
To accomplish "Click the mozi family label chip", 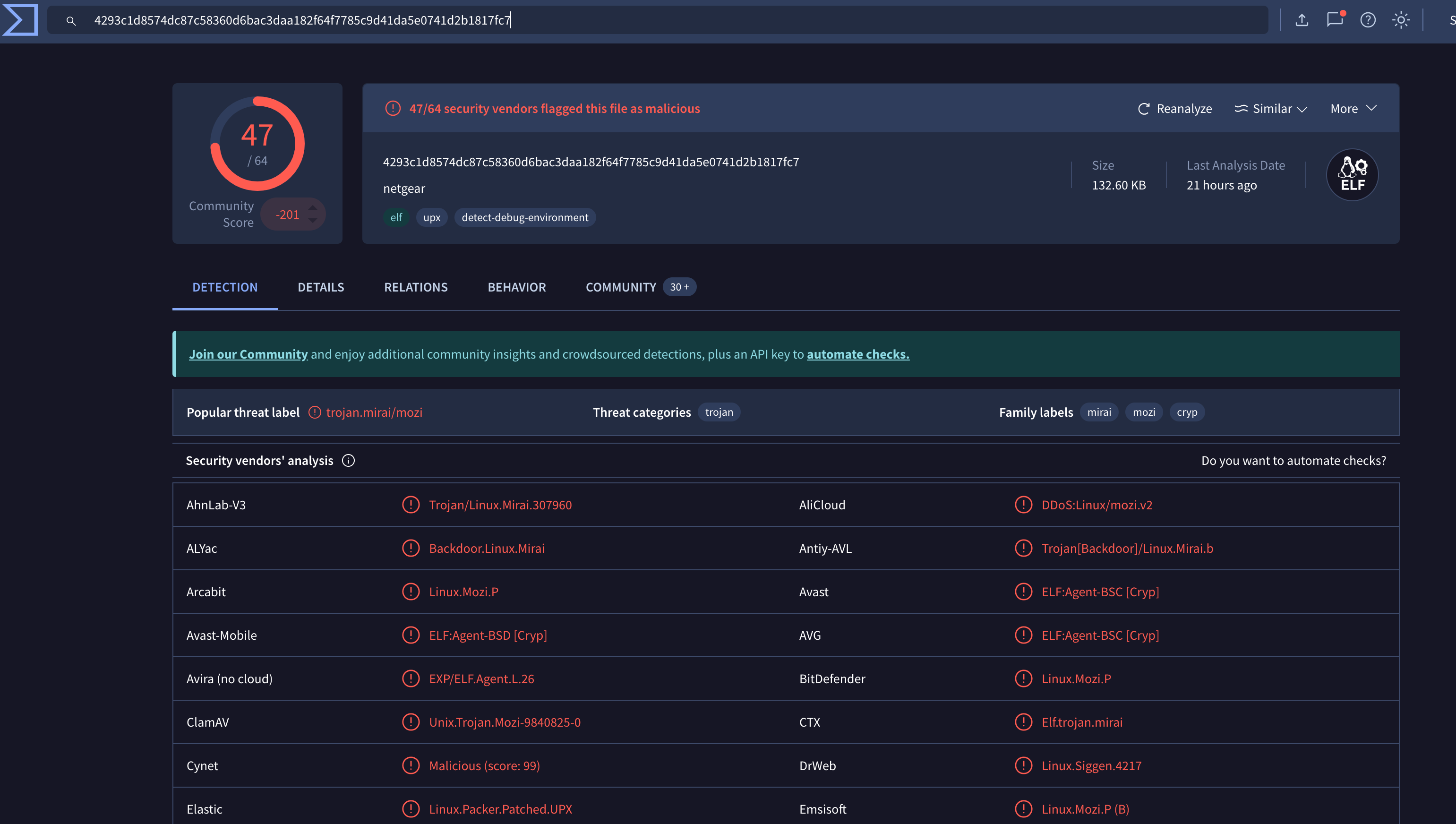I will click(x=1144, y=412).
